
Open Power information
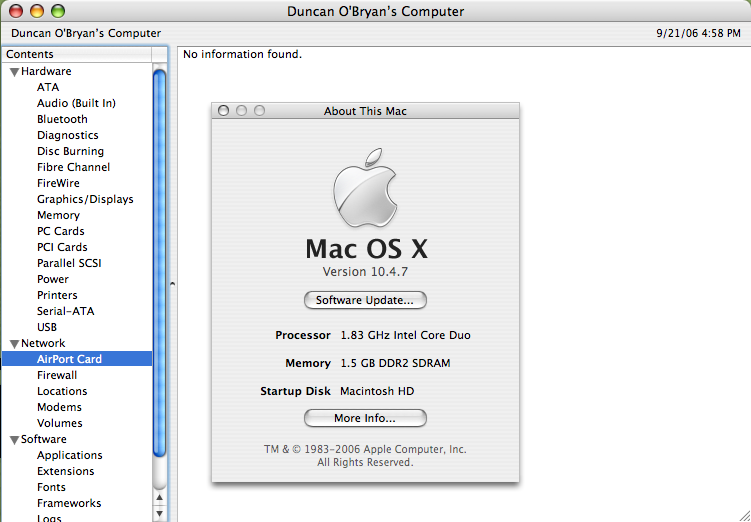tap(53, 279)
